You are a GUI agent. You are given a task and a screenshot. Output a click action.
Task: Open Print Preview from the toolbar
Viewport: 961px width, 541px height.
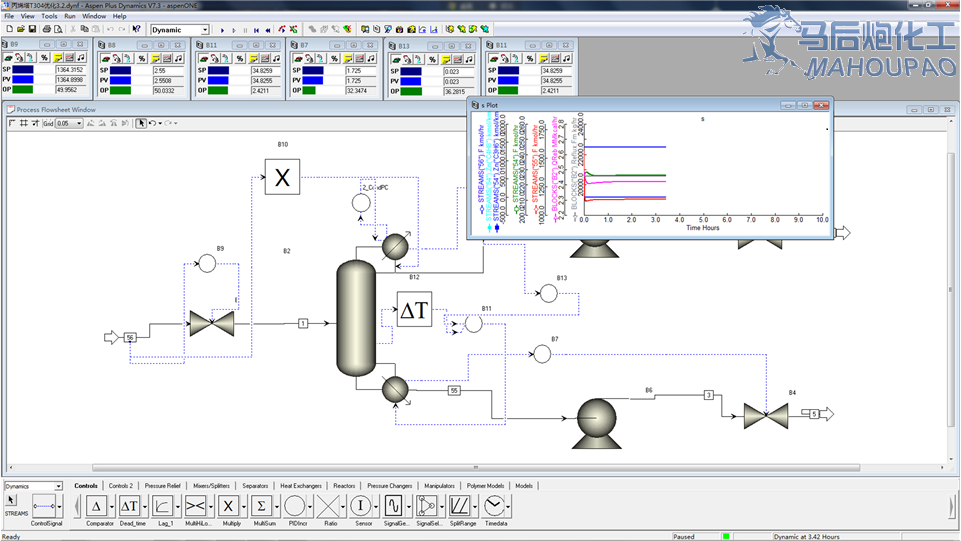click(58, 29)
